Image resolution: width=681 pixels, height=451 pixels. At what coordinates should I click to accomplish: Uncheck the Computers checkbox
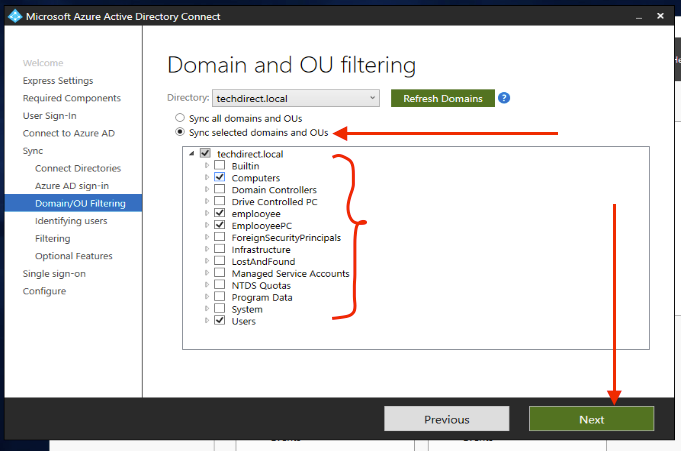[220, 177]
